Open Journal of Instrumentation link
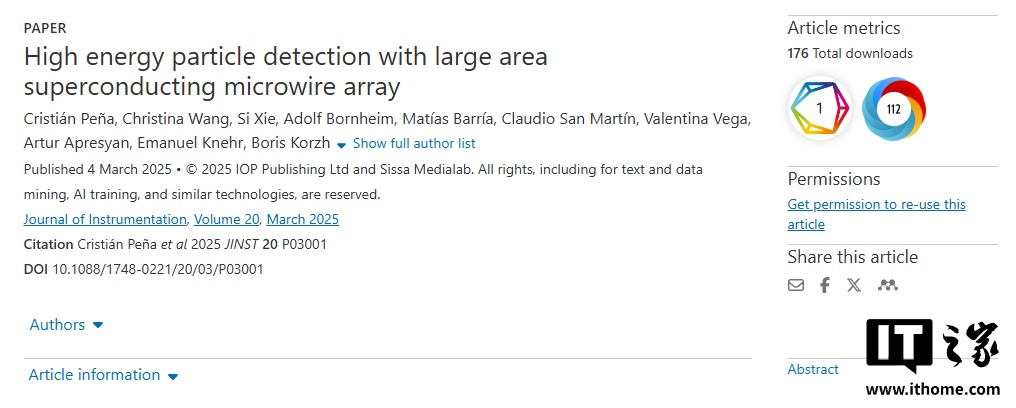 pyautogui.click(x=105, y=219)
